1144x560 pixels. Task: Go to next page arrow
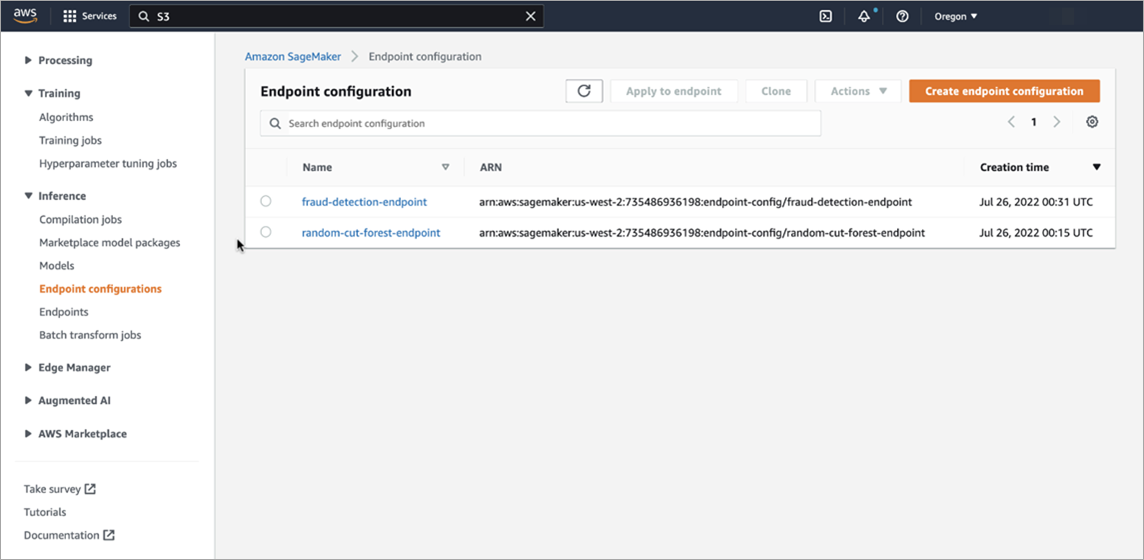pyautogui.click(x=1056, y=122)
